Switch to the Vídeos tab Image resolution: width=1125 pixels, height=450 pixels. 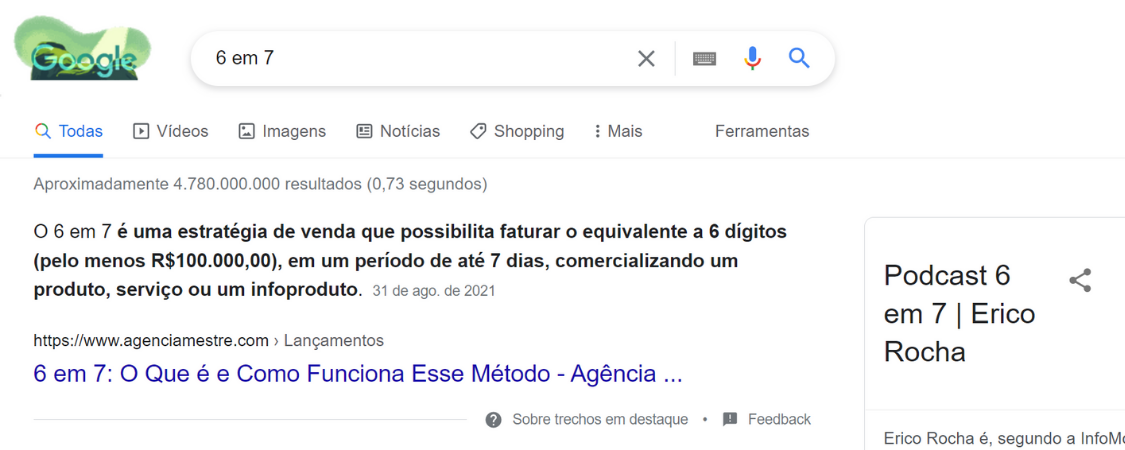[x=171, y=131]
